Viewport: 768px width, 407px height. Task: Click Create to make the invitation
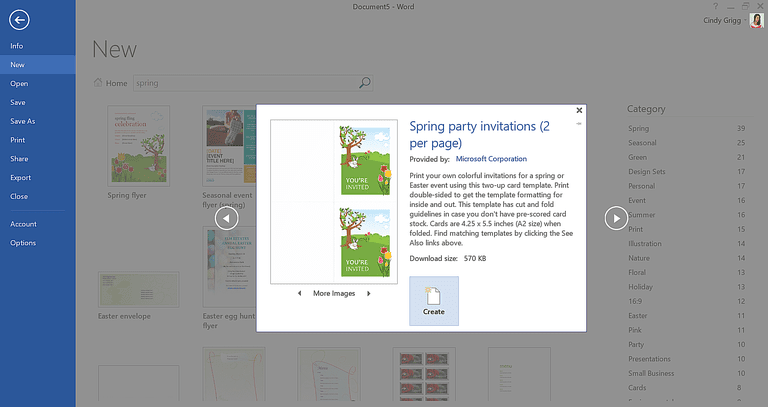[434, 301]
